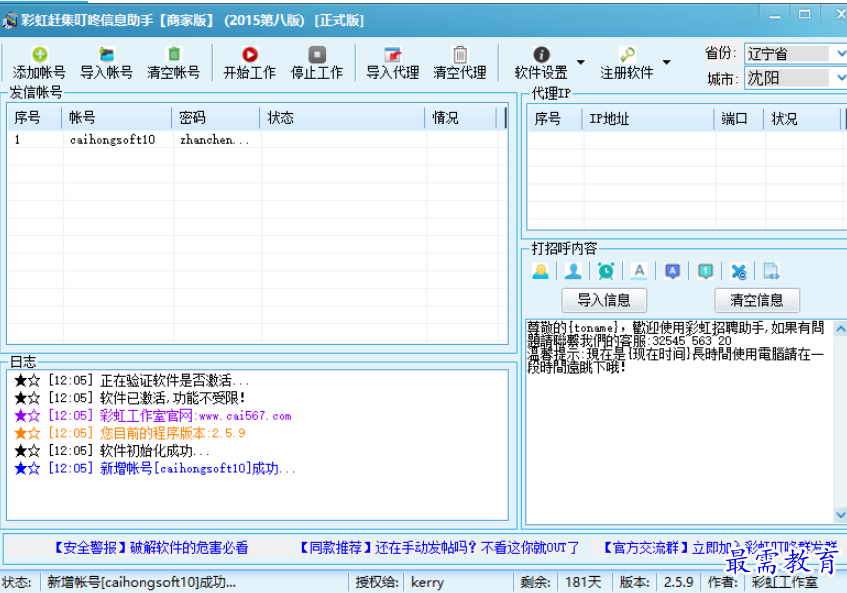Start work with 开始工作 button
Viewport: 847px width, 593px height.
pyautogui.click(x=249, y=56)
